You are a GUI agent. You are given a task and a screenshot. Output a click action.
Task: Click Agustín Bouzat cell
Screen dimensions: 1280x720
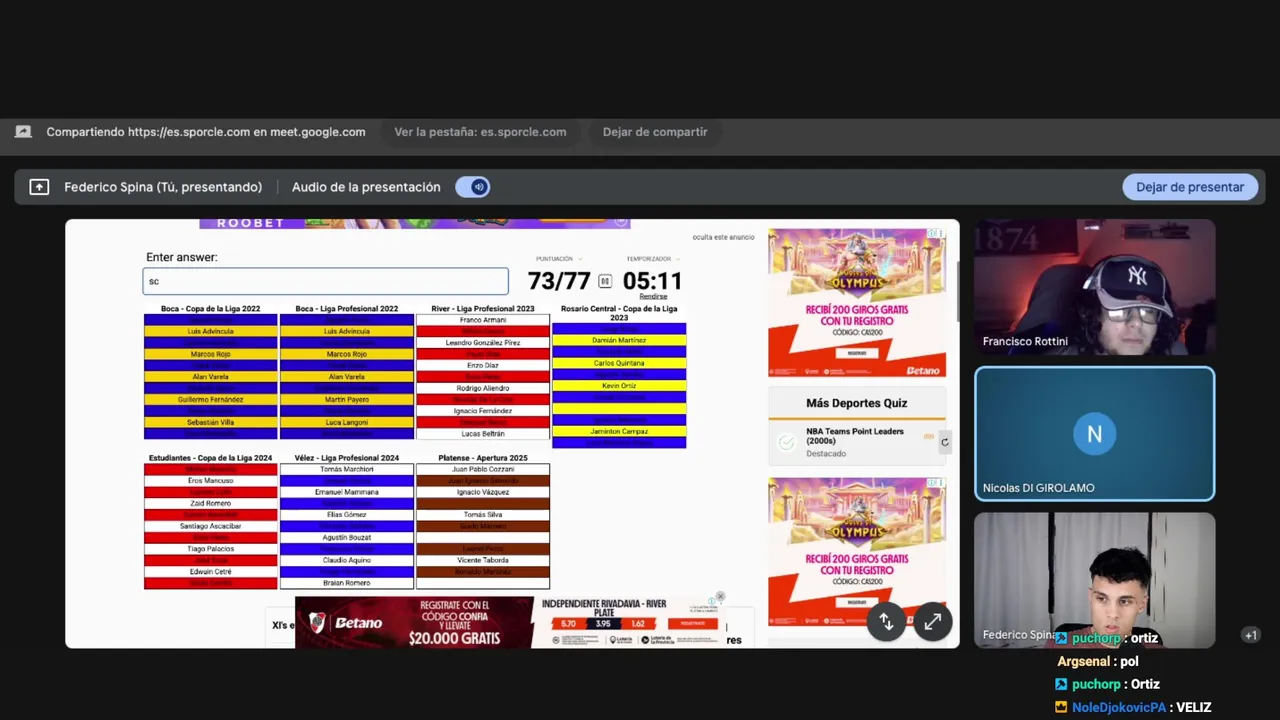347,537
